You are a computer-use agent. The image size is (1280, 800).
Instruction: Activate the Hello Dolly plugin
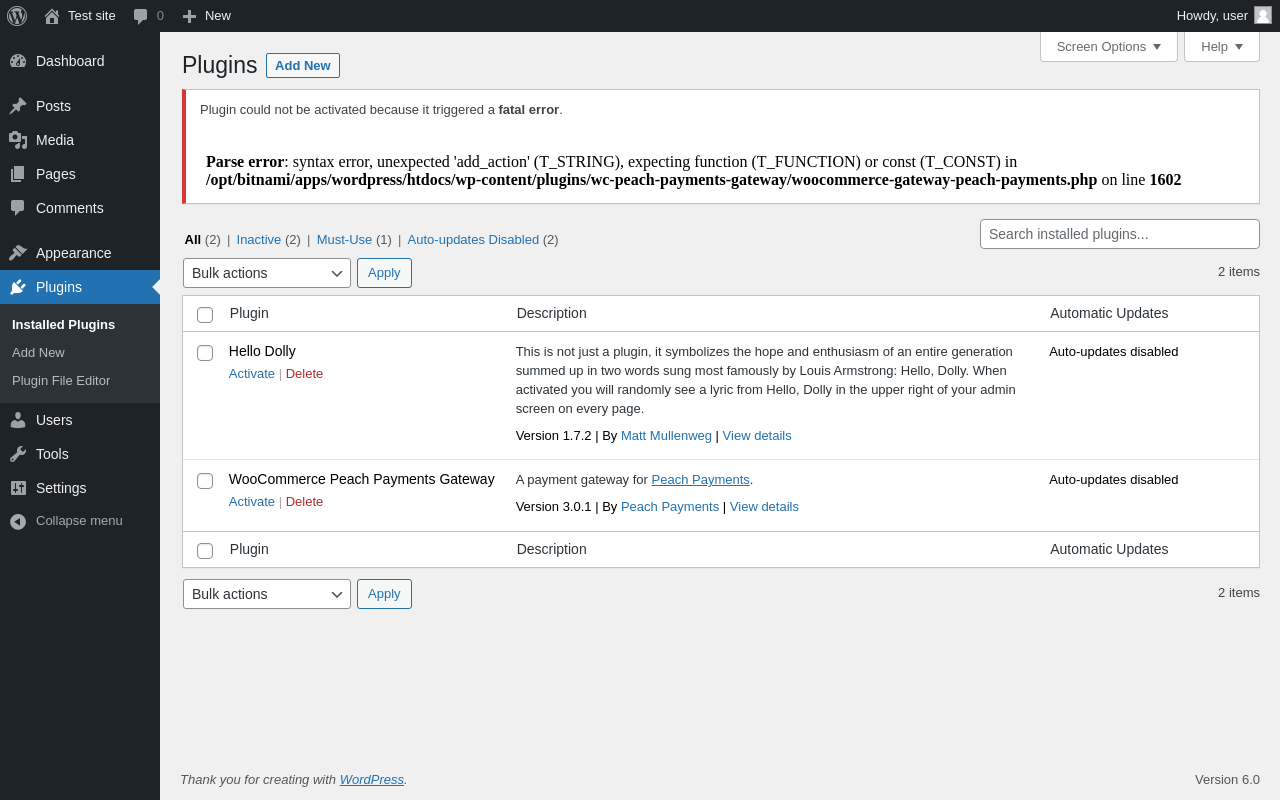point(251,374)
